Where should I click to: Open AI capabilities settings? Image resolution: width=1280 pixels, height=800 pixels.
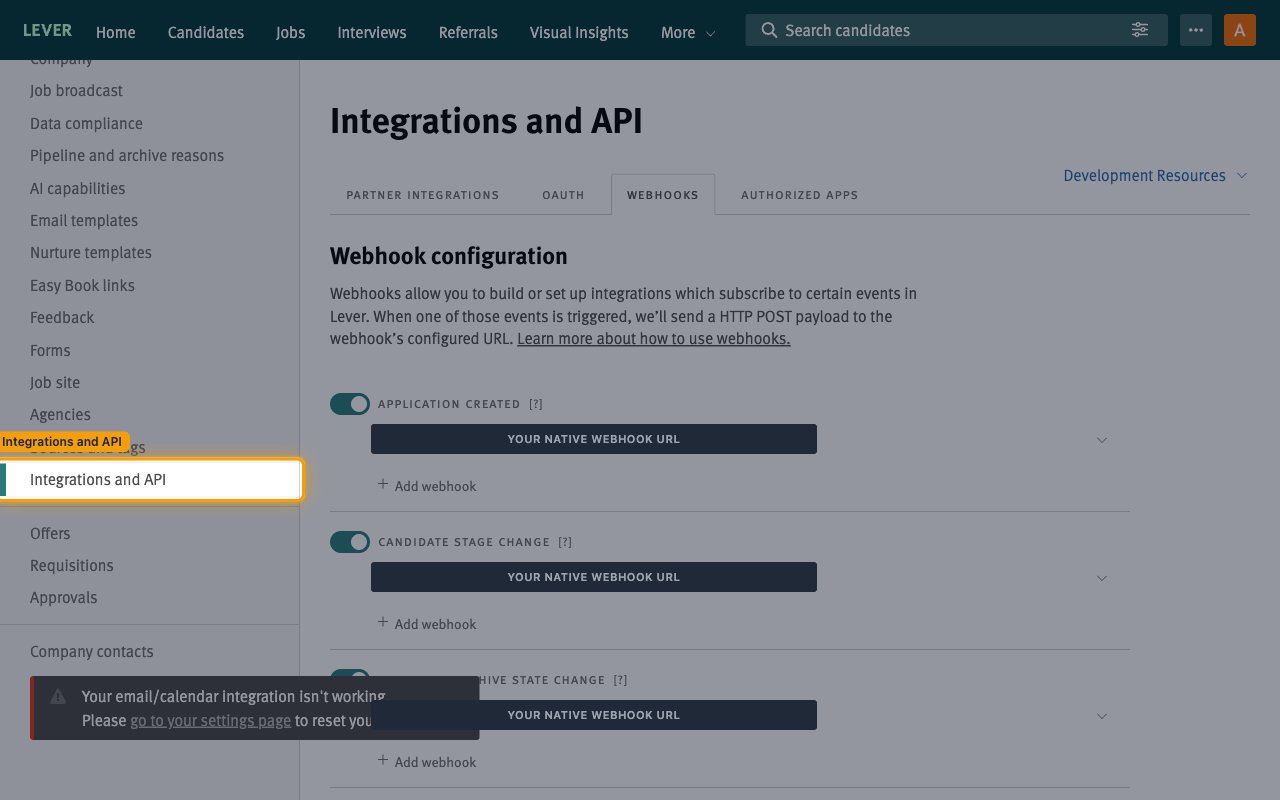coord(78,189)
